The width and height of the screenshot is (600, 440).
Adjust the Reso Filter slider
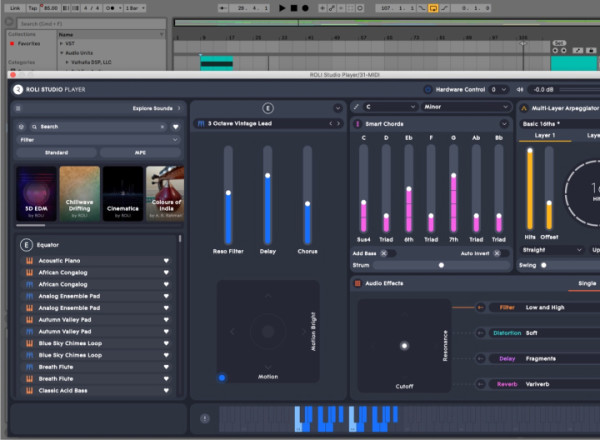tap(228, 193)
